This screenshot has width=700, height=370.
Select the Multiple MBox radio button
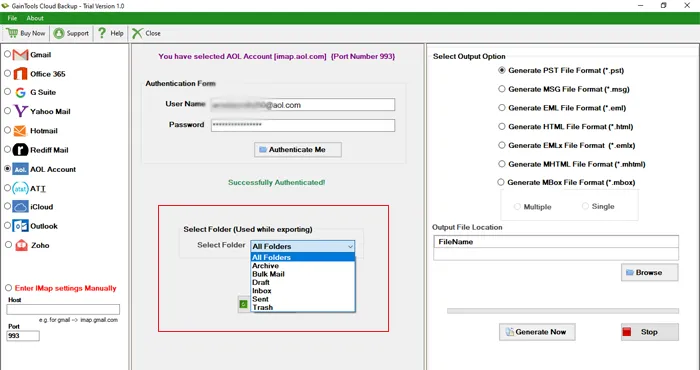517,207
